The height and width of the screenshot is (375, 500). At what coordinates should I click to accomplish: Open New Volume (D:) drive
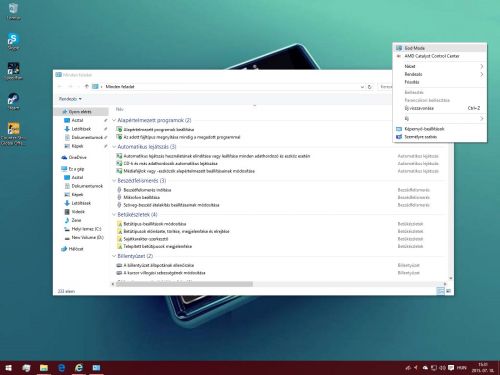coord(88,237)
